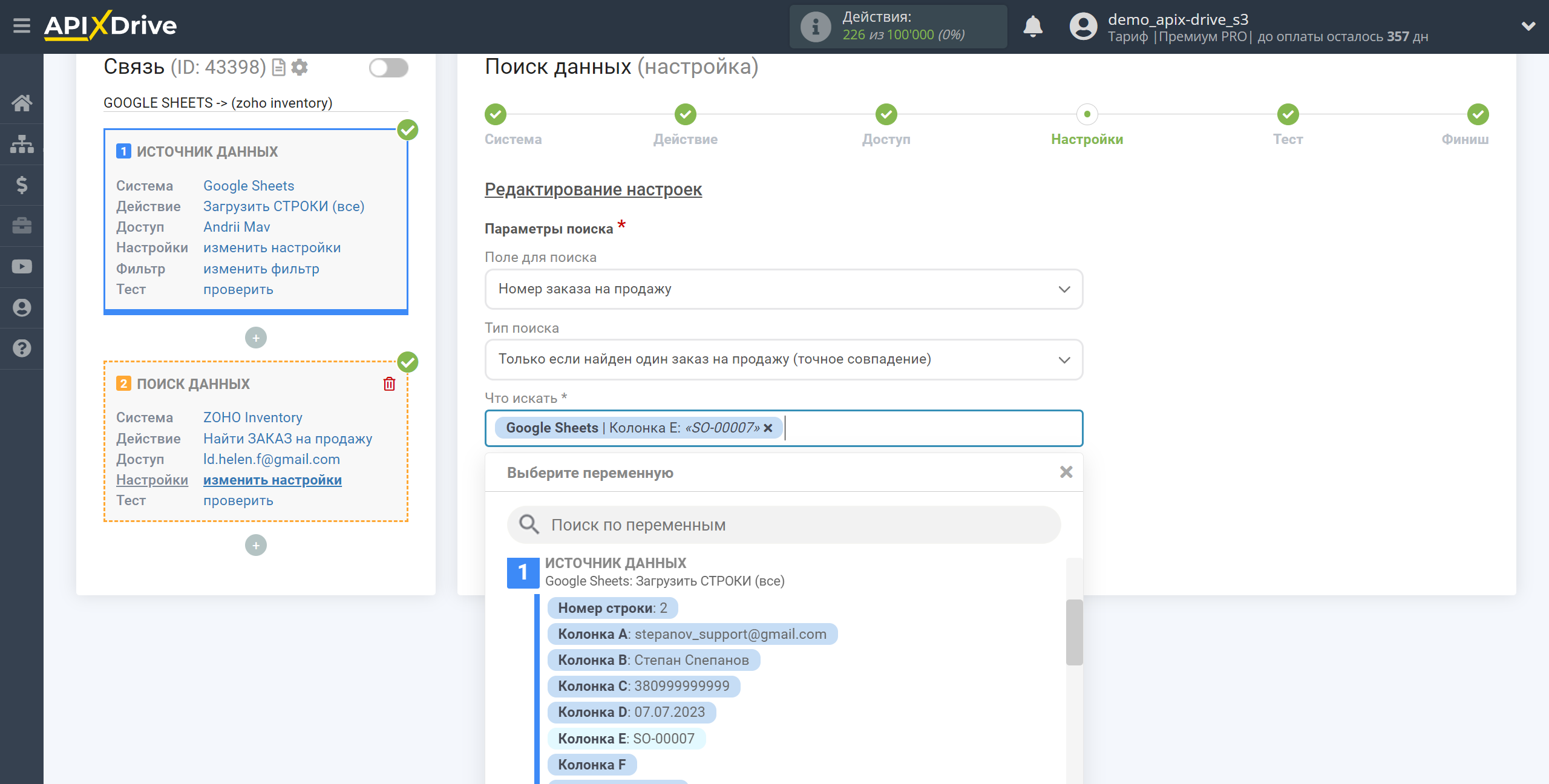Select variable Колонка C phone
Viewport: 1549px width, 784px height.
tap(644, 686)
